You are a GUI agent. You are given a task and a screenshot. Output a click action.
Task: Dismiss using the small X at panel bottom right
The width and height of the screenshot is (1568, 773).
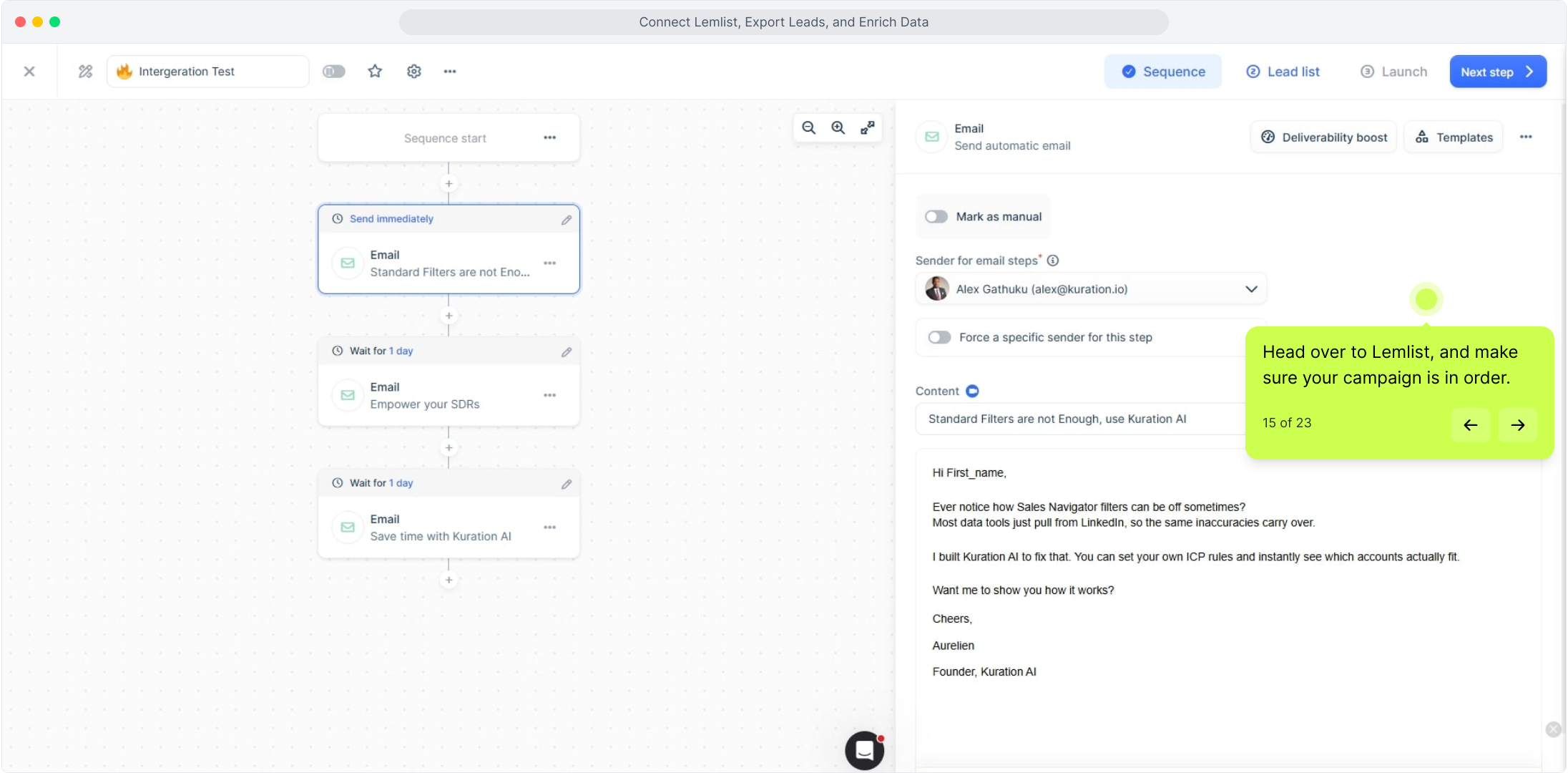pos(1553,729)
